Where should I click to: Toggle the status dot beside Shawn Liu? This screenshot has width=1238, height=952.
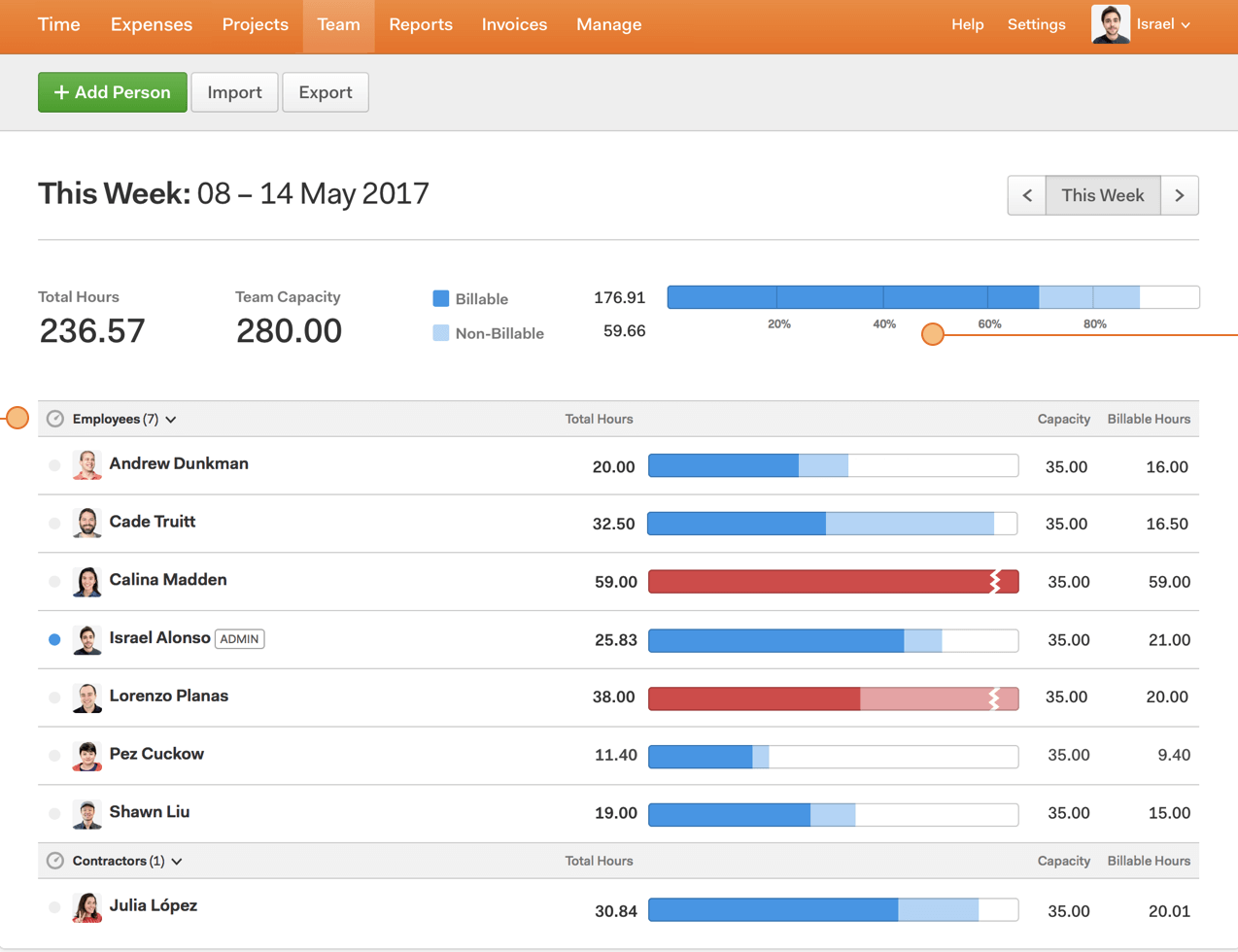click(x=54, y=813)
